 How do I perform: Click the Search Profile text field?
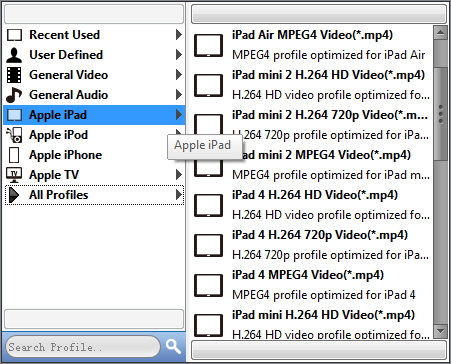(x=82, y=347)
